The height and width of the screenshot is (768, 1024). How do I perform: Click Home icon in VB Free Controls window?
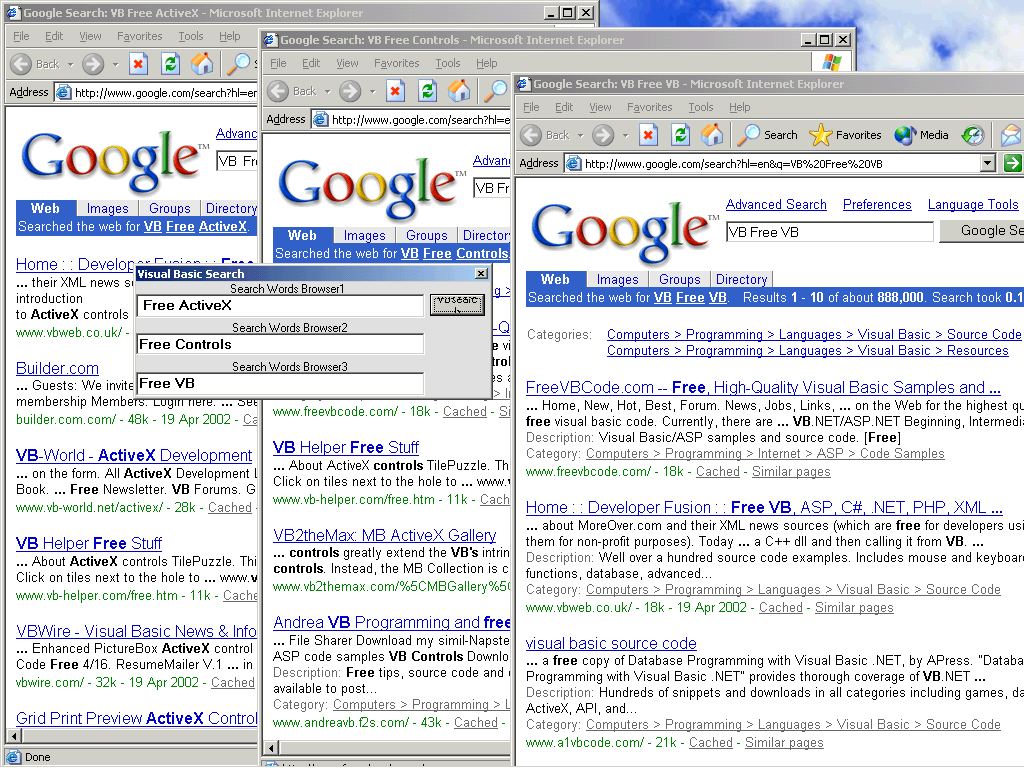[459, 90]
